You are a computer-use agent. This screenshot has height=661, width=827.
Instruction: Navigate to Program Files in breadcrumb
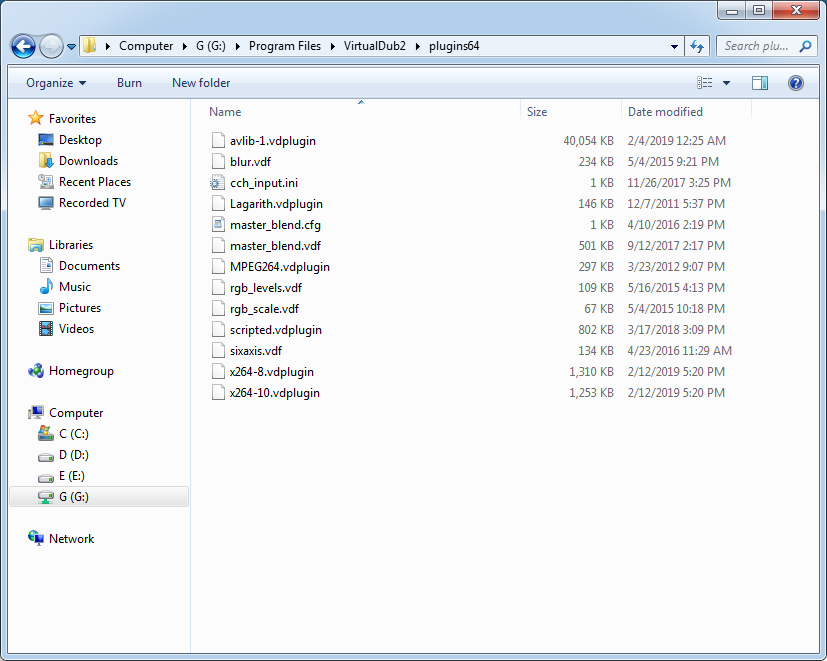click(x=285, y=46)
